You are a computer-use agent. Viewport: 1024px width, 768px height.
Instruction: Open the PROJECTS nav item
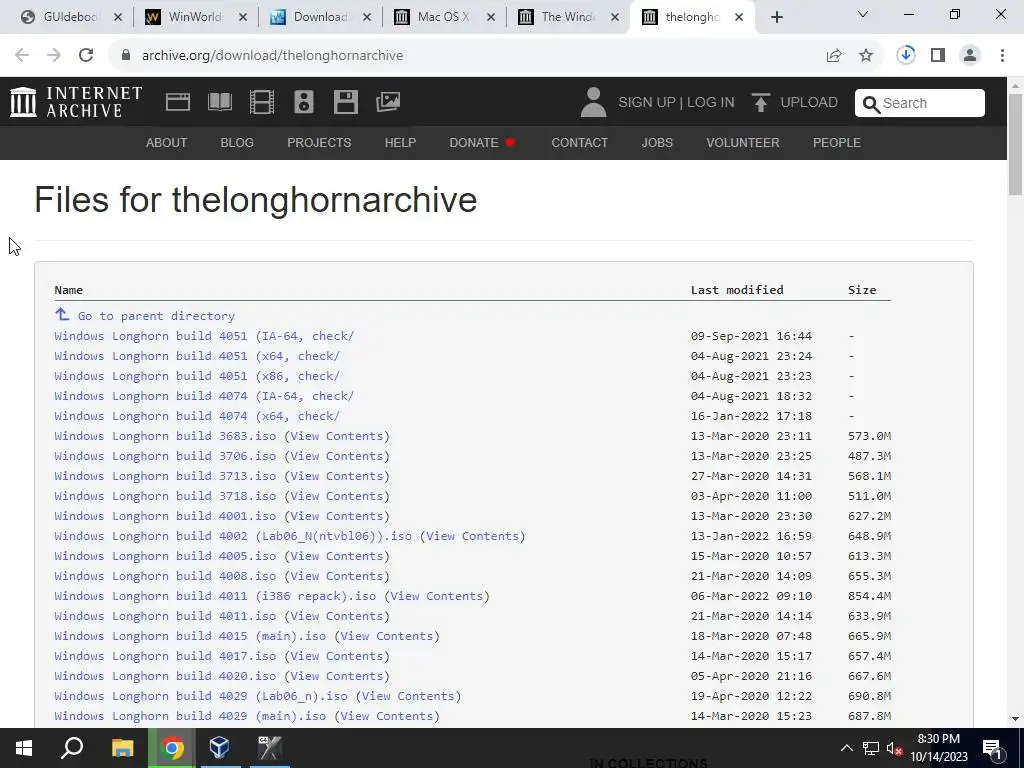tap(319, 142)
